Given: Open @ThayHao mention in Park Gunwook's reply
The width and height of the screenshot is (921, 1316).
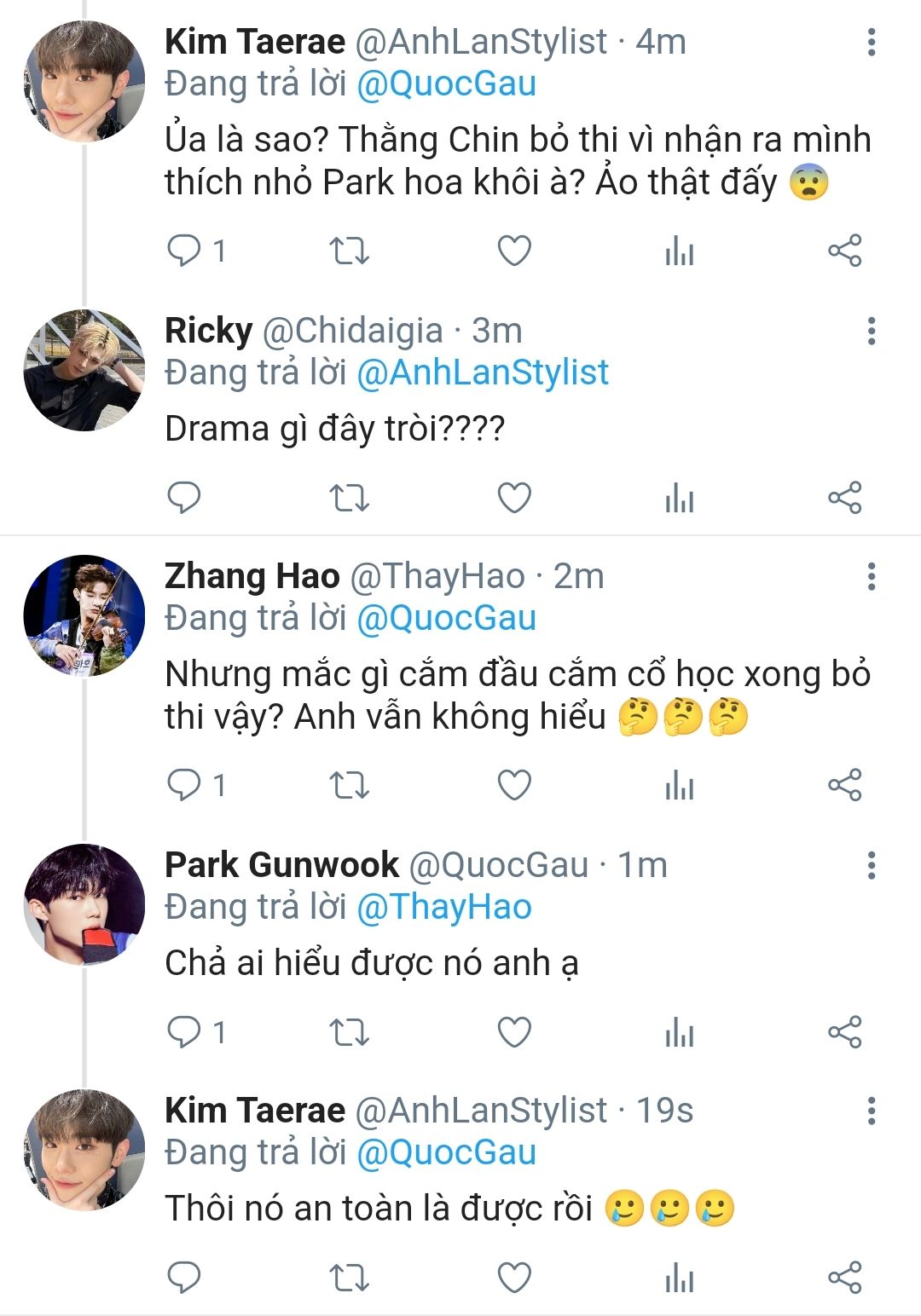Looking at the screenshot, I should click(444, 907).
